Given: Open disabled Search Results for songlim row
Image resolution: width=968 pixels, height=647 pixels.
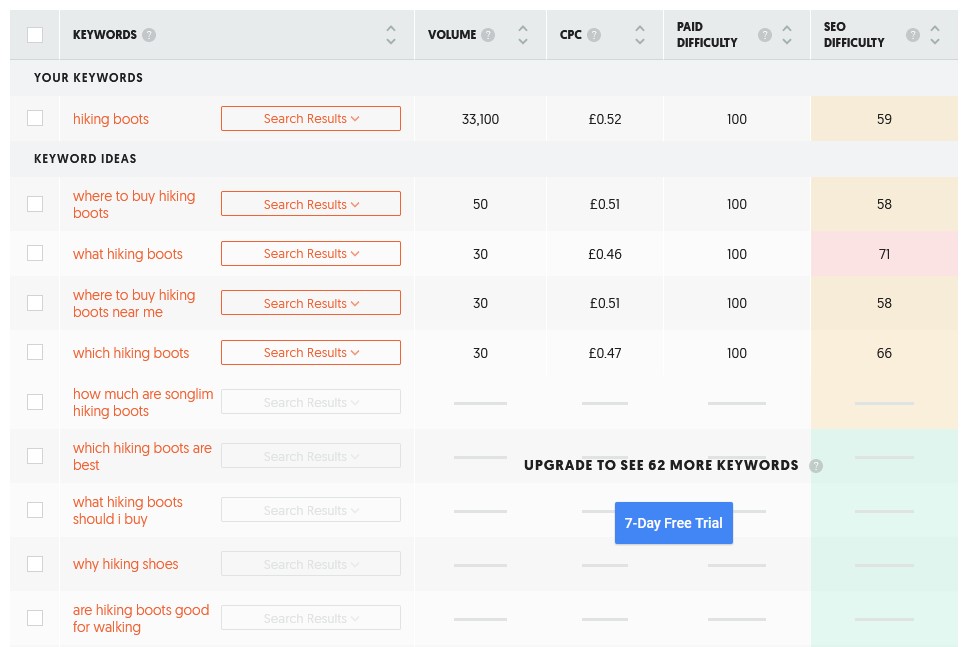Looking at the screenshot, I should tap(311, 402).
